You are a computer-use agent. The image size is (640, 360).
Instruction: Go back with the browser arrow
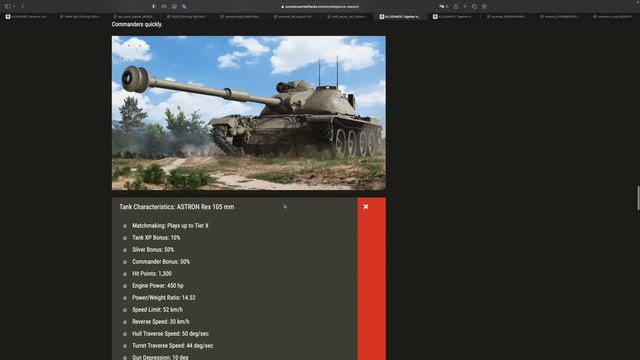(22, 7)
